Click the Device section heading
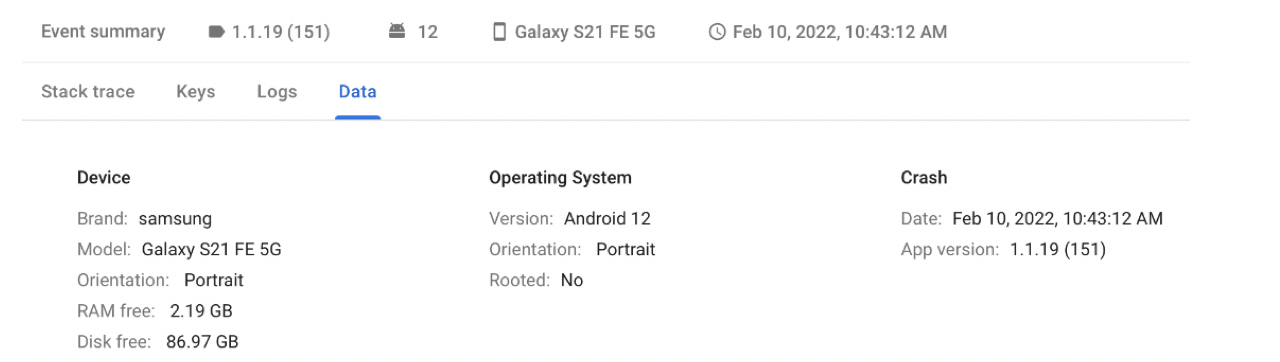 coord(104,178)
